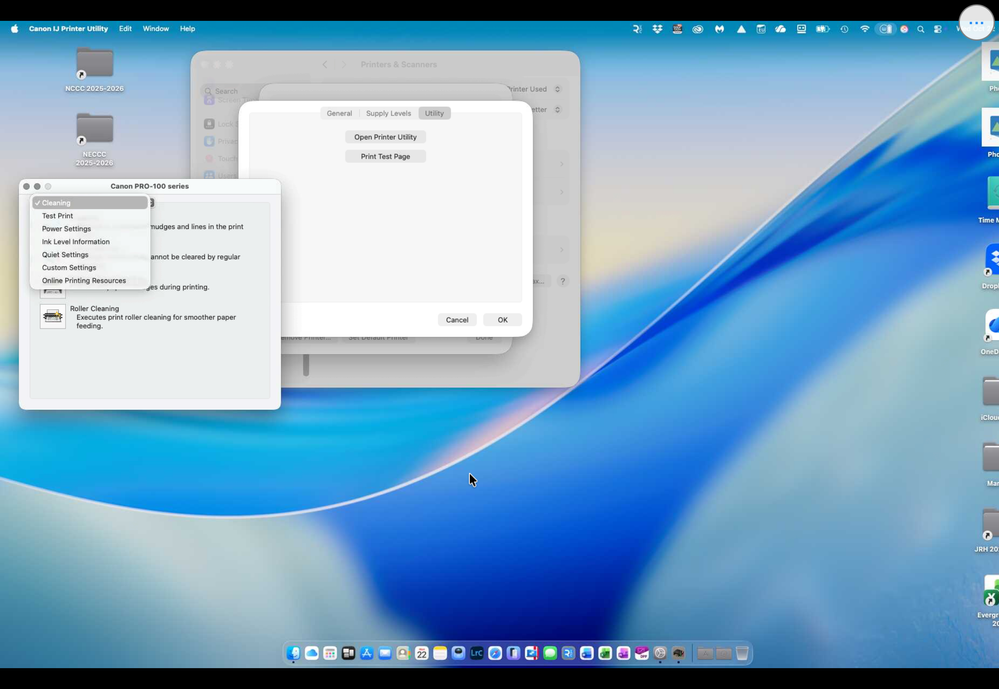Click the Wi-Fi status icon
The height and width of the screenshot is (689, 999).
[865, 29]
